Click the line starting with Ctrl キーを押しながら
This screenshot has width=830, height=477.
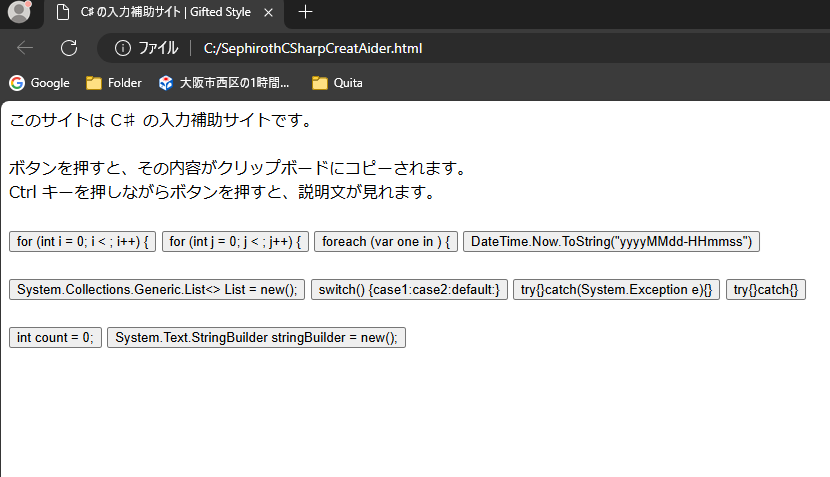222,192
